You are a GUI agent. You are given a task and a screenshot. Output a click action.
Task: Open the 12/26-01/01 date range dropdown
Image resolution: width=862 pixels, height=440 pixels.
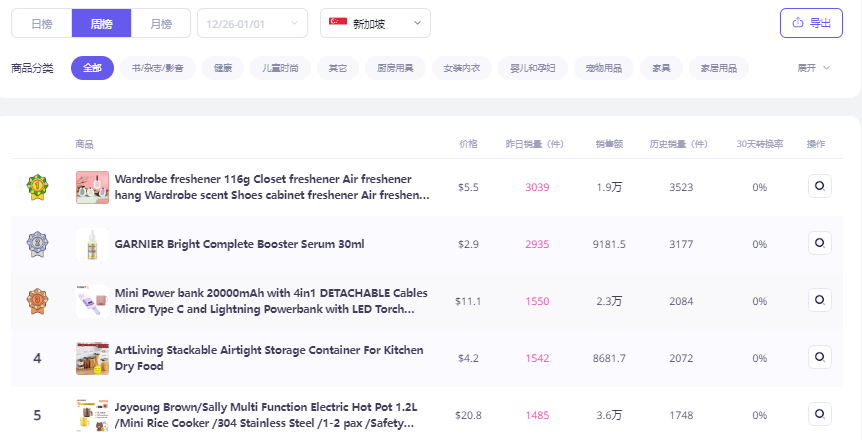pyautogui.click(x=252, y=24)
